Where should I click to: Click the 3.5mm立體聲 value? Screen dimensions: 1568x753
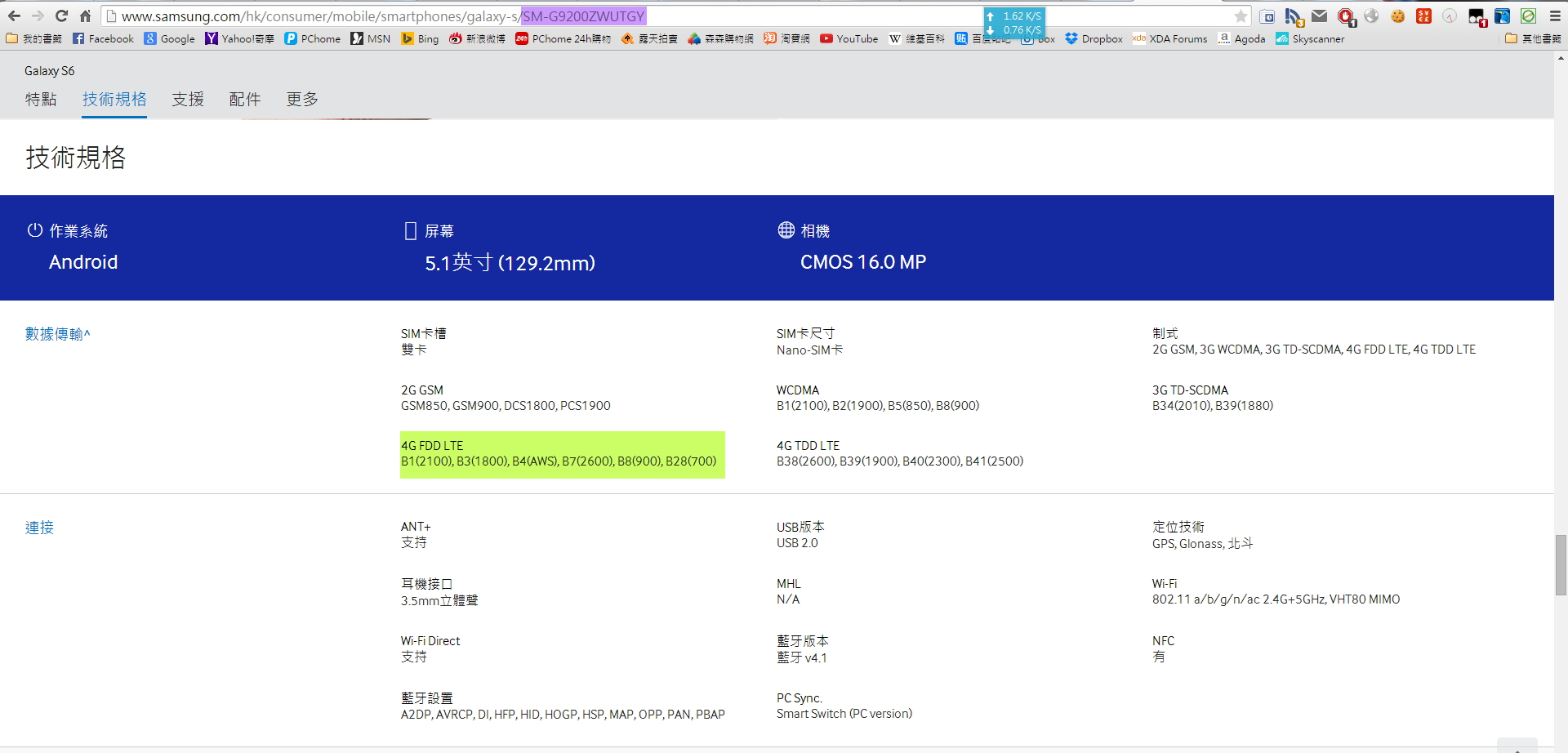coord(439,601)
